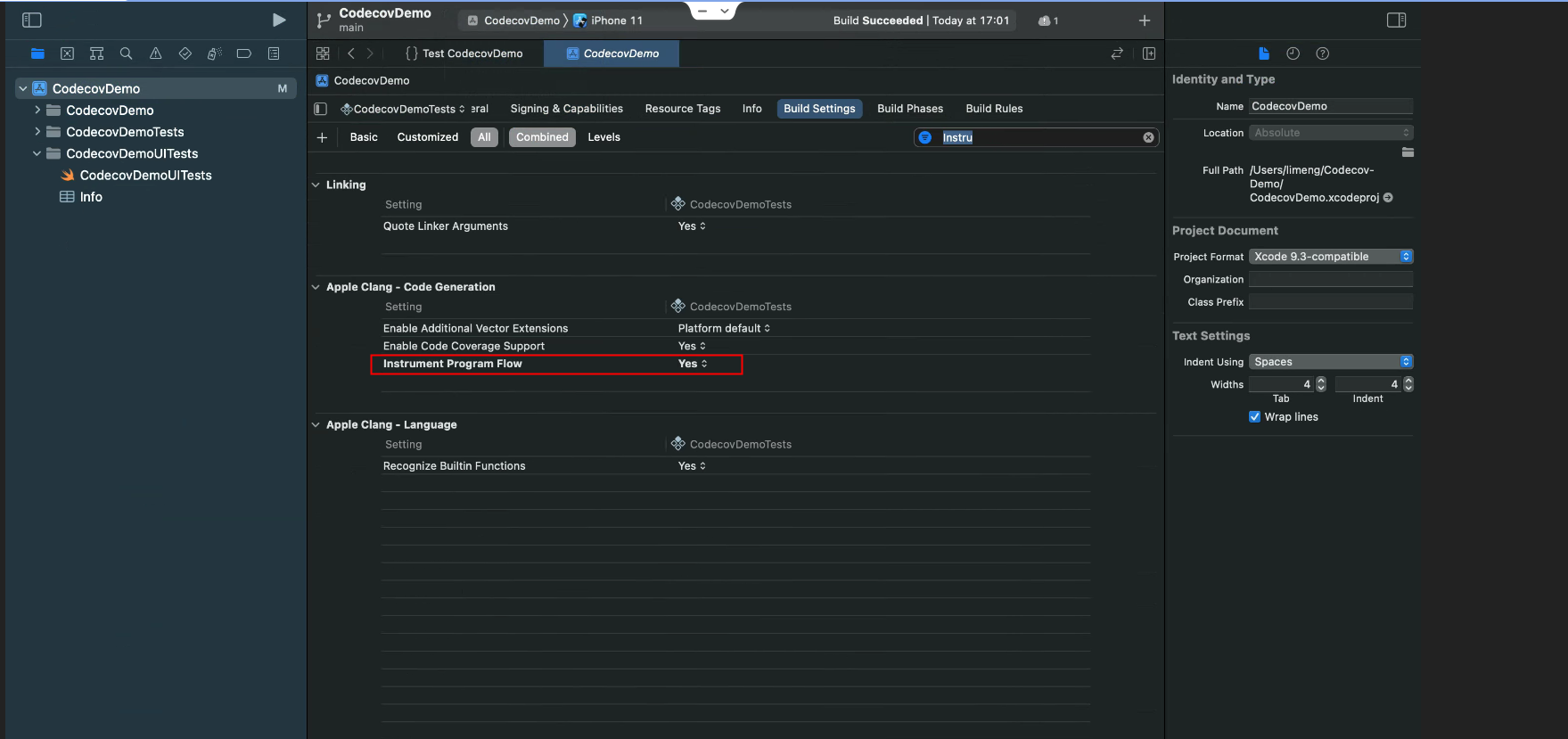Open the Find navigator magnifier icon

click(x=126, y=53)
